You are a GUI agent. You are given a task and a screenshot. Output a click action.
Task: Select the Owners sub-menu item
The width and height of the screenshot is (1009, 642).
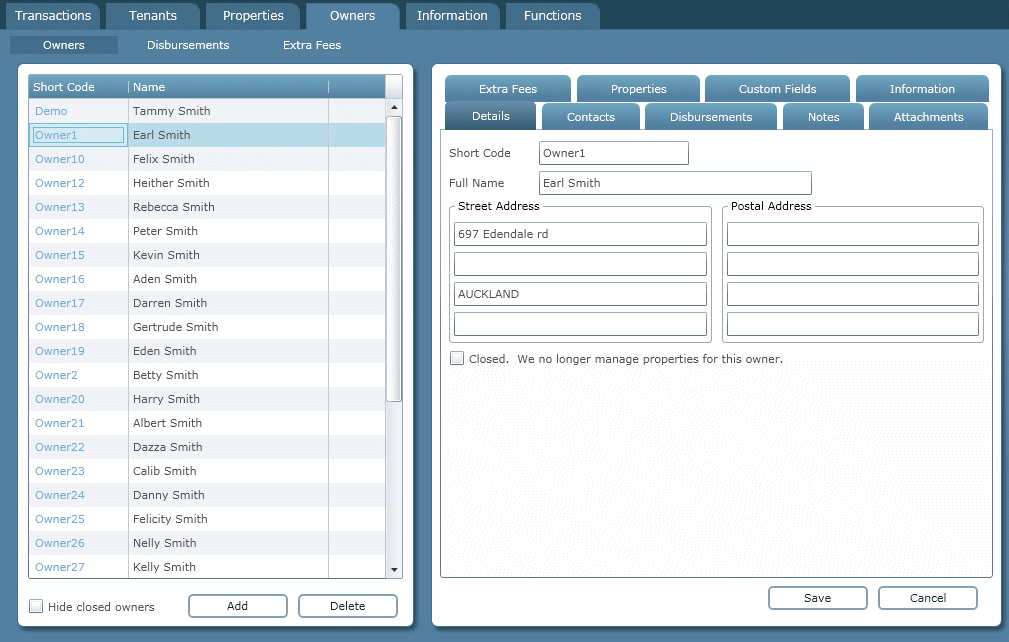coord(64,45)
